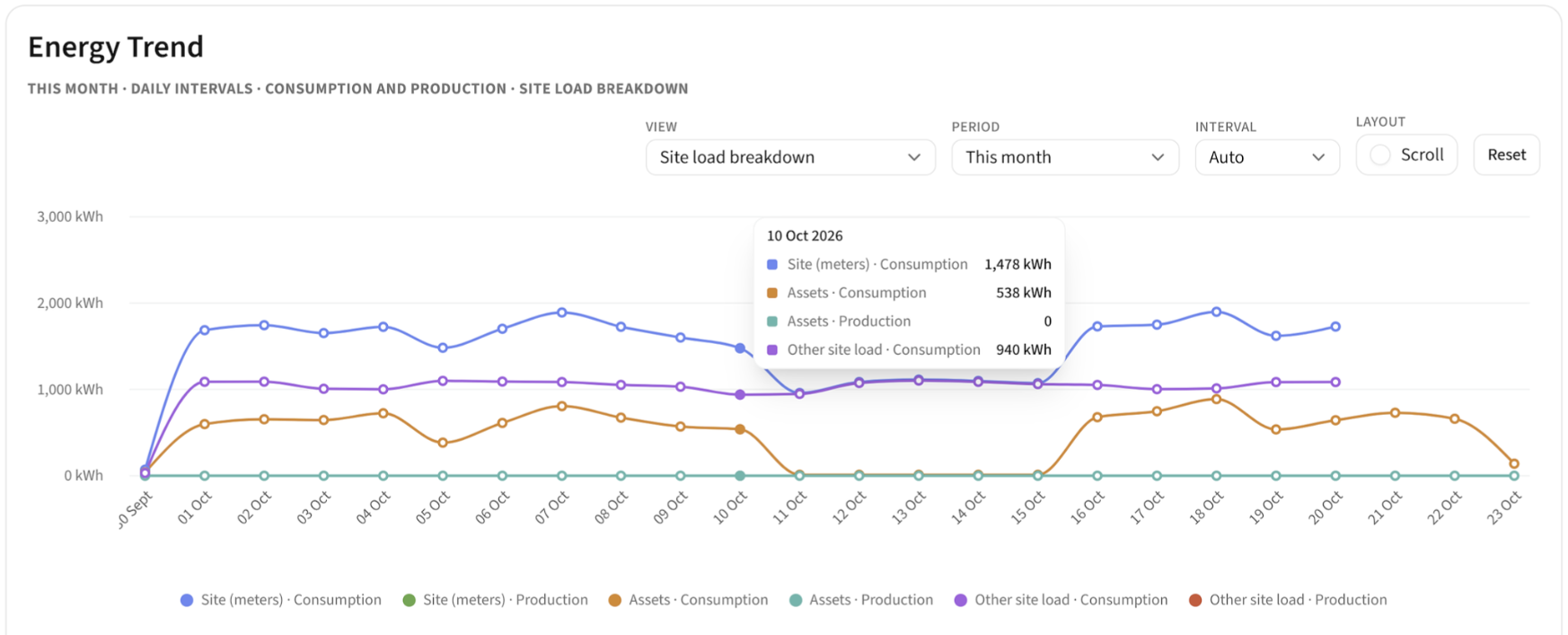Image resolution: width=1568 pixels, height=635 pixels.
Task: Toggle Assets · Consumption legend series
Action: (x=688, y=600)
